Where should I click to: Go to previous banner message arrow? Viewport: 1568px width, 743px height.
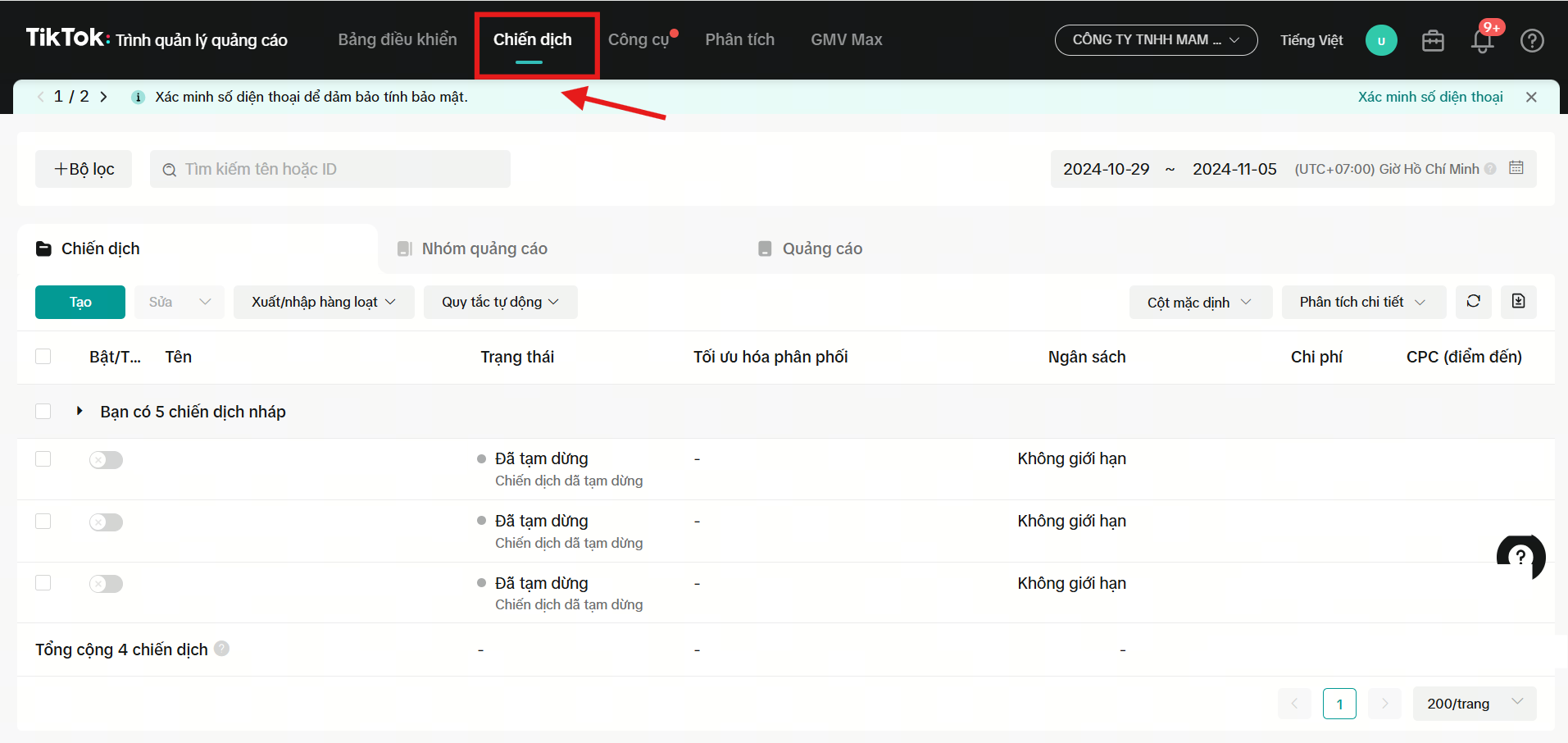(x=40, y=97)
